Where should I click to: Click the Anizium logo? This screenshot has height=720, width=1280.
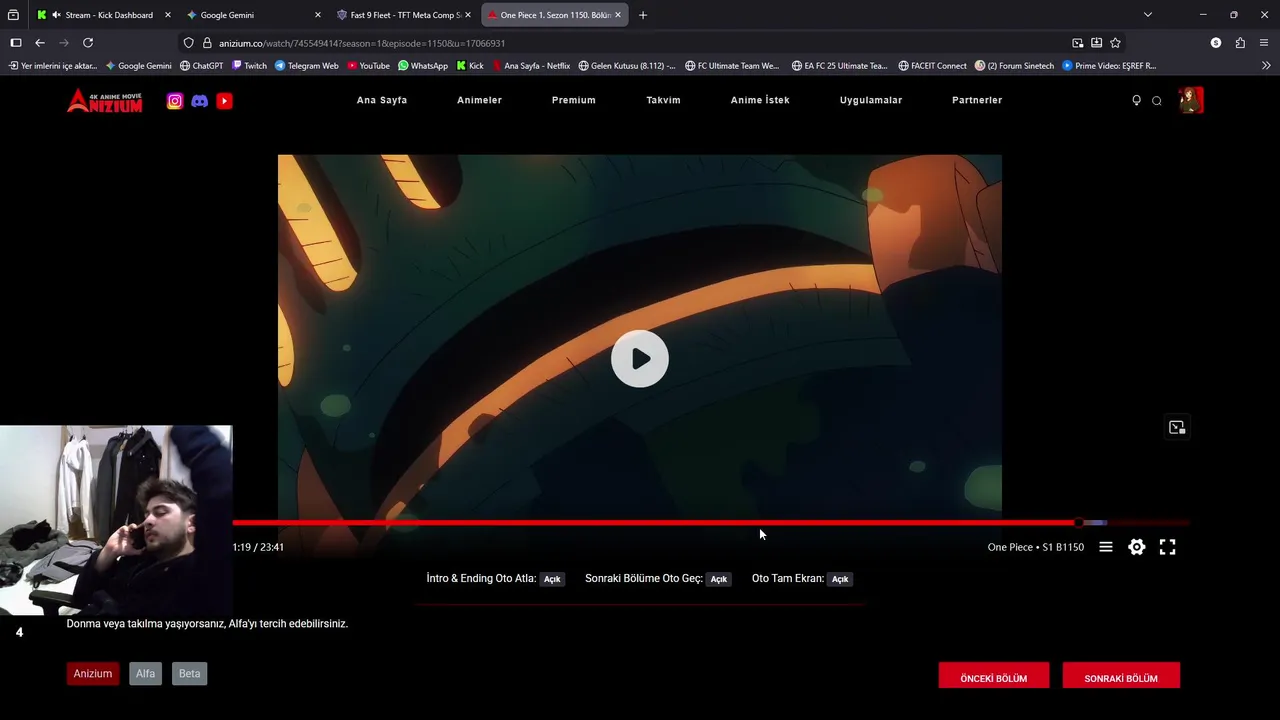pos(105,101)
